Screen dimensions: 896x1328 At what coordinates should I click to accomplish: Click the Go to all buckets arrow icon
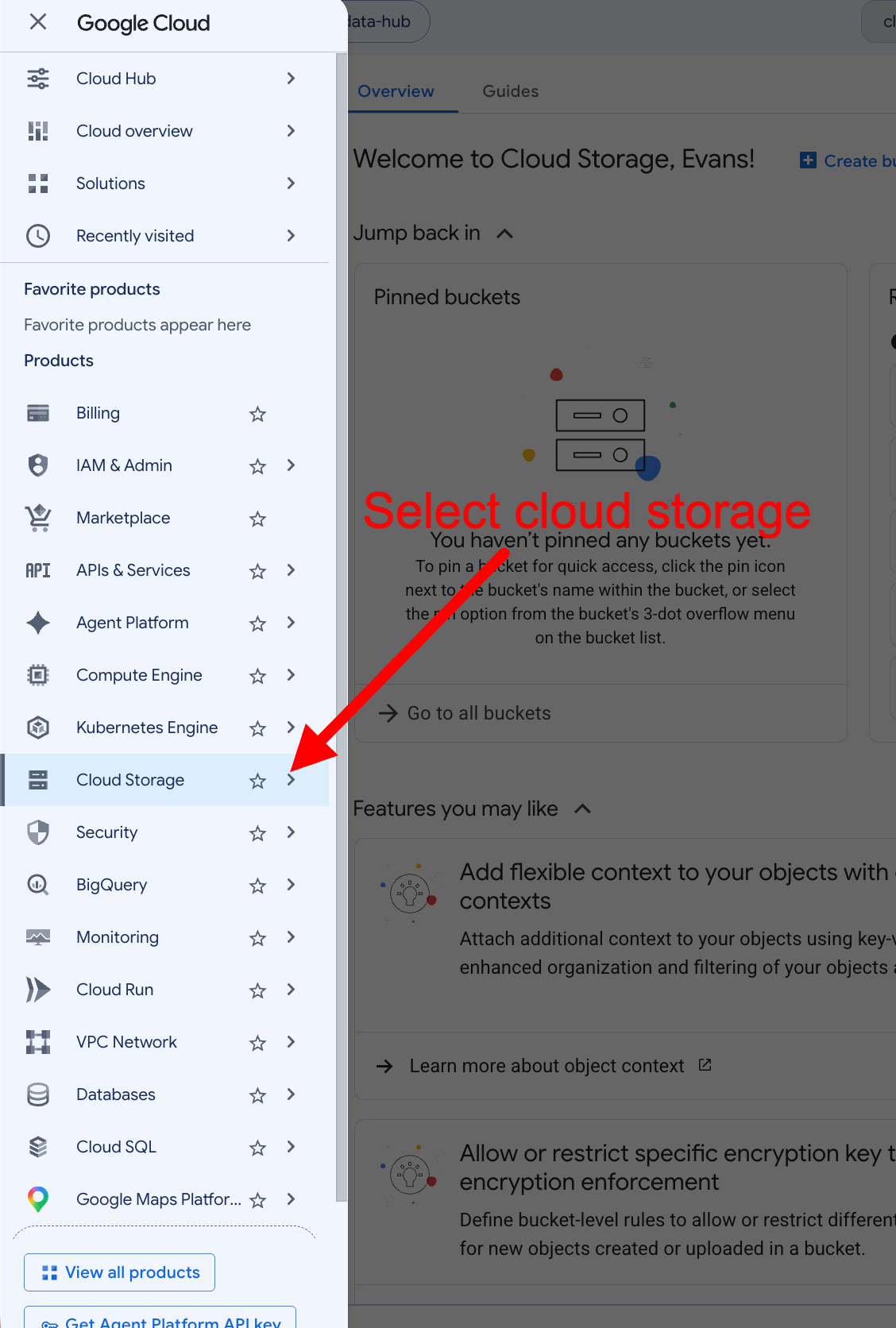coord(388,713)
